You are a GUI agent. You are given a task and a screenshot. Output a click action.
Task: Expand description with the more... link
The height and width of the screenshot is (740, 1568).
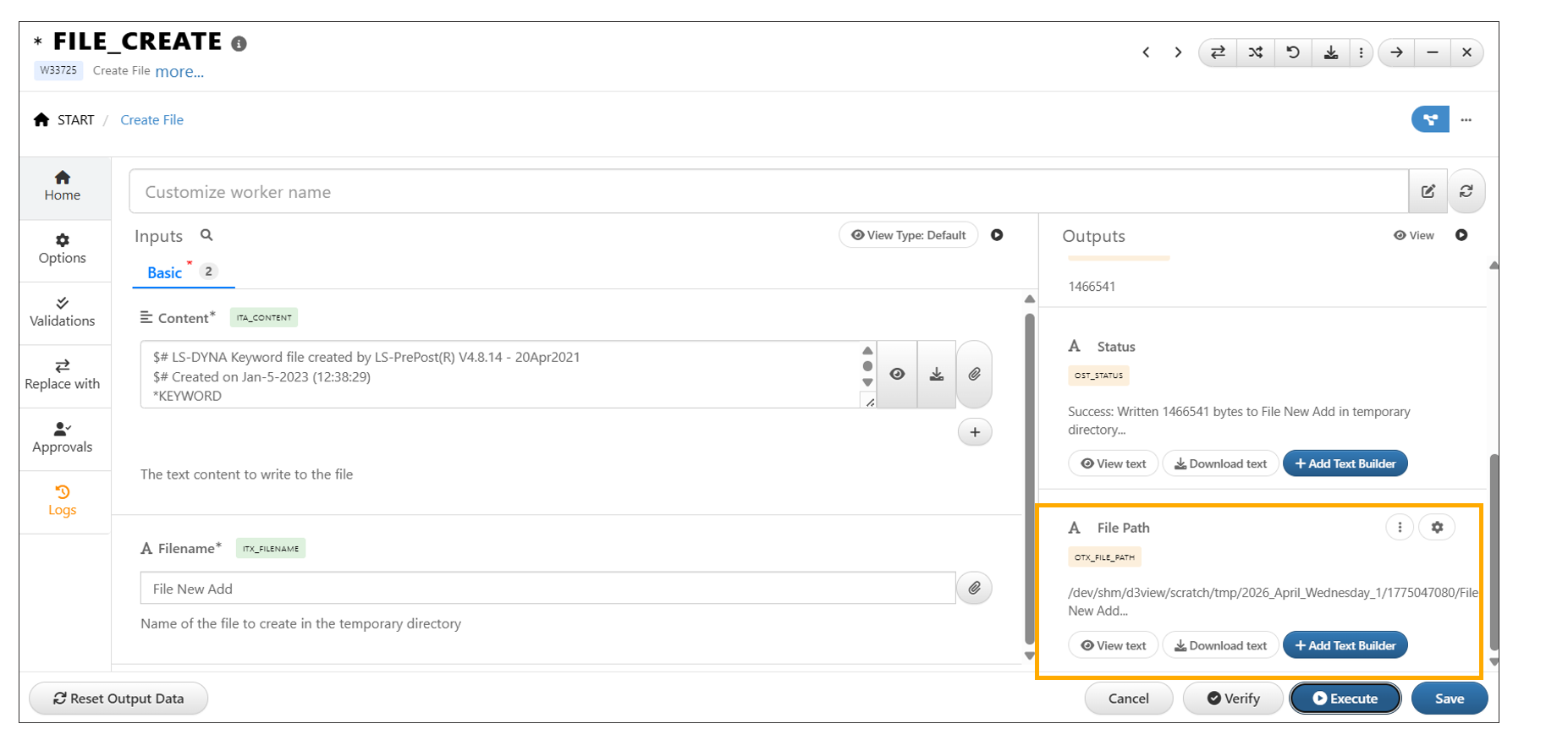[x=179, y=72]
